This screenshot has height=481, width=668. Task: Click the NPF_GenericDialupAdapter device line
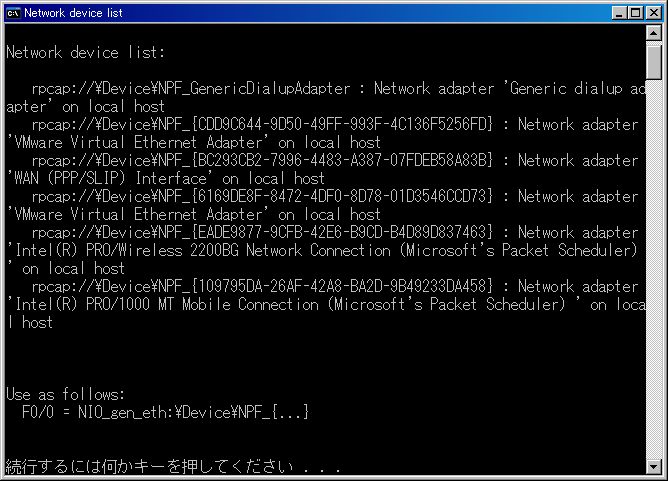pos(190,89)
